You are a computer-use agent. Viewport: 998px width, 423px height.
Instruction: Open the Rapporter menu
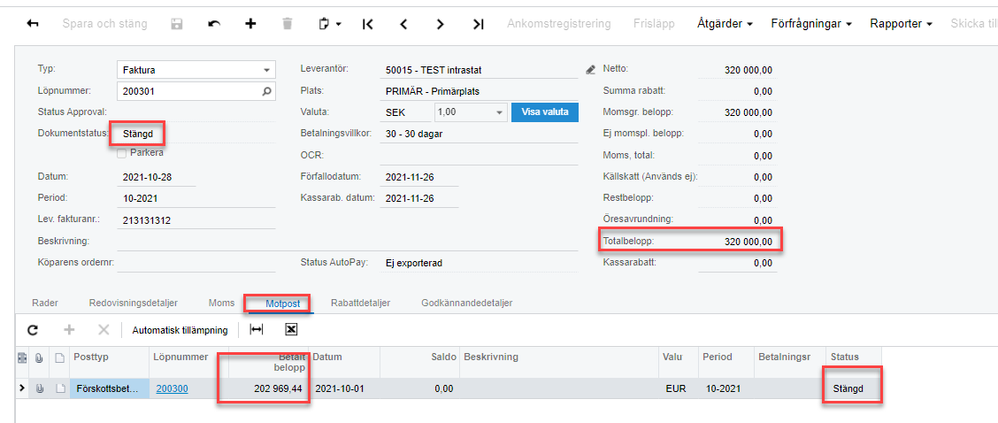901,23
